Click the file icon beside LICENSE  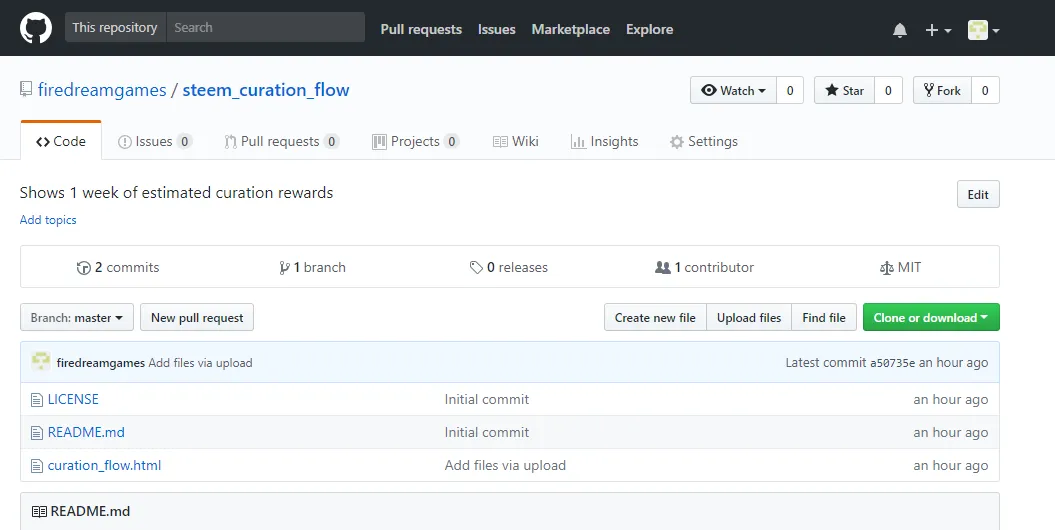pyautogui.click(x=37, y=400)
